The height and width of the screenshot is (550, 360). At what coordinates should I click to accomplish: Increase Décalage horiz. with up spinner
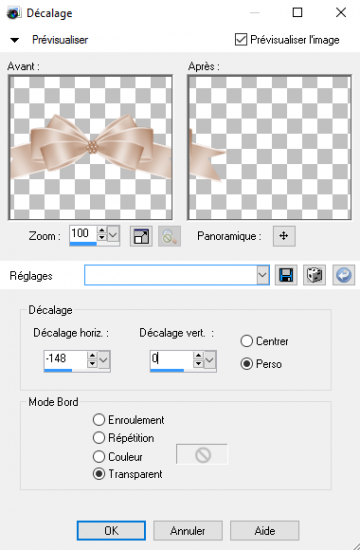click(x=92, y=355)
